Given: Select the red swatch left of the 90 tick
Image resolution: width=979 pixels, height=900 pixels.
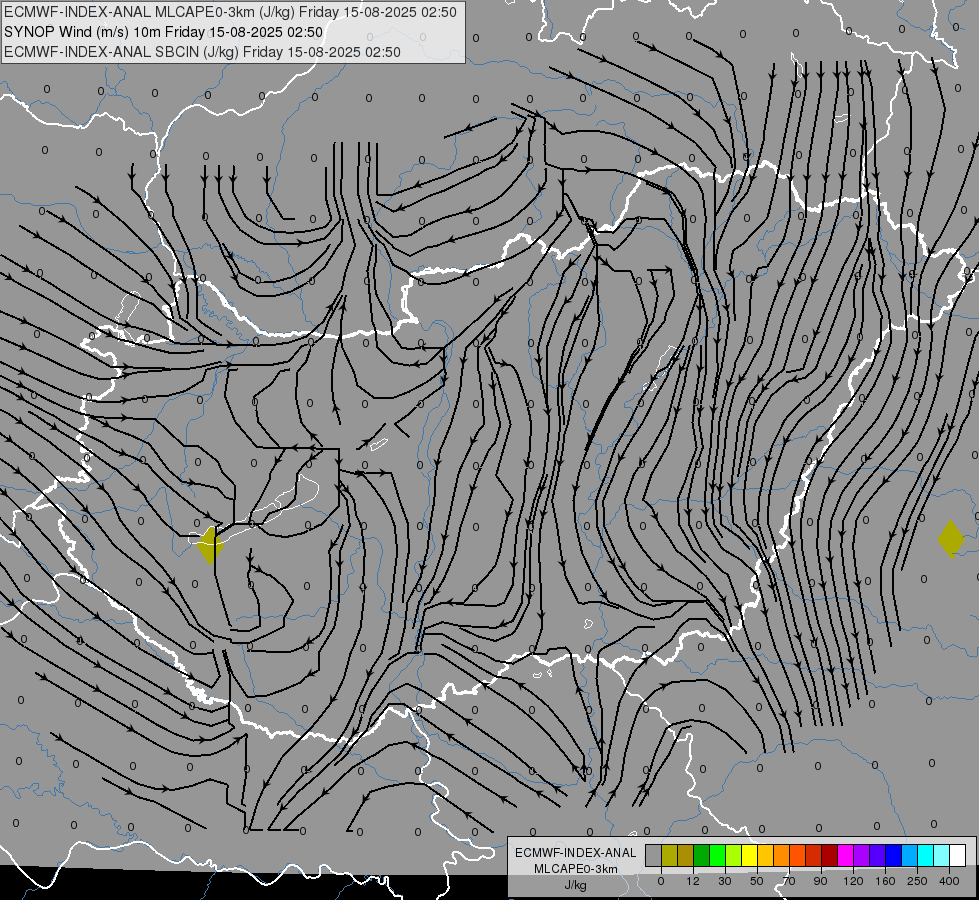Looking at the screenshot, I should pyautogui.click(x=814, y=855).
